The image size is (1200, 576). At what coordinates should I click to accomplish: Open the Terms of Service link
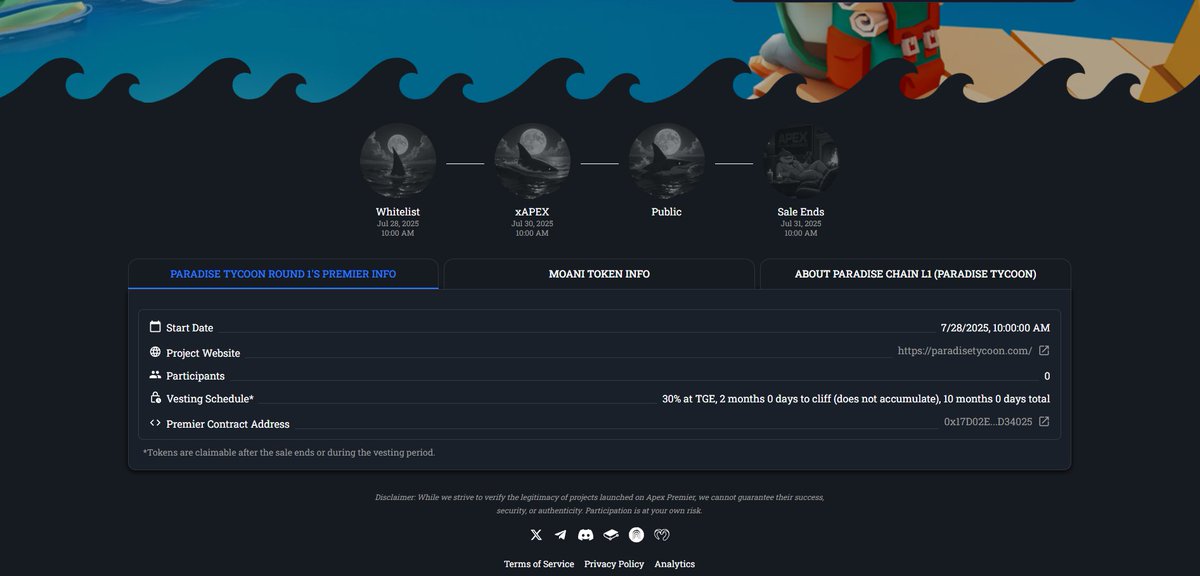(x=539, y=563)
